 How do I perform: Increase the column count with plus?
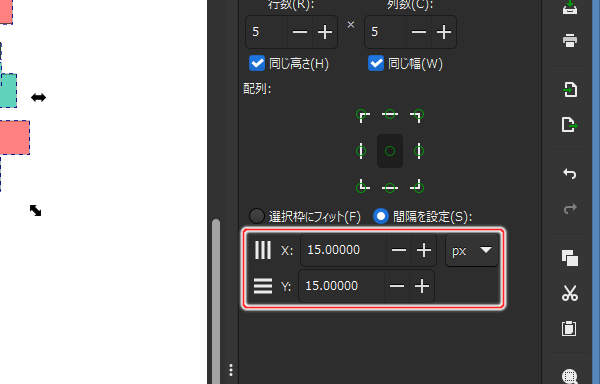coord(444,32)
